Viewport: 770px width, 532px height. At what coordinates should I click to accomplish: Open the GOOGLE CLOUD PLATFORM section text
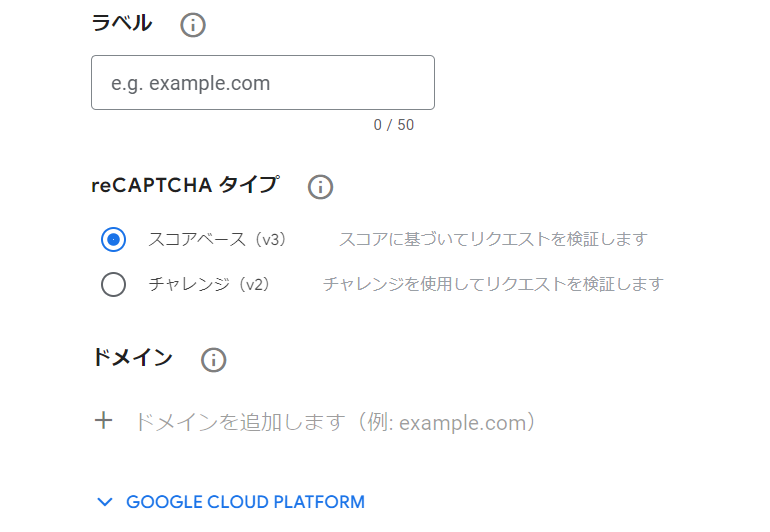[245, 502]
